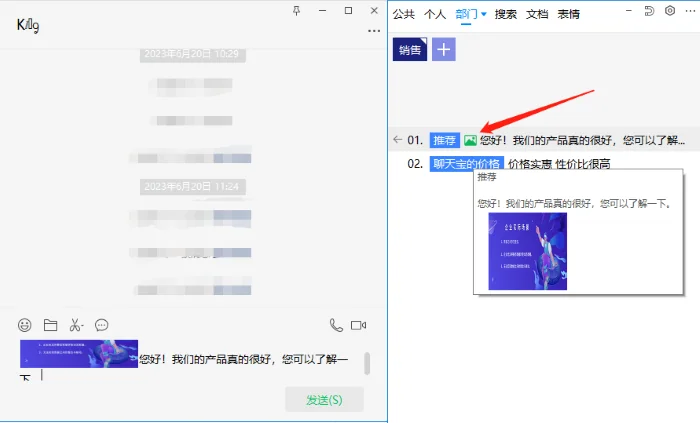Click the plus button to add a group

pyautogui.click(x=444, y=49)
